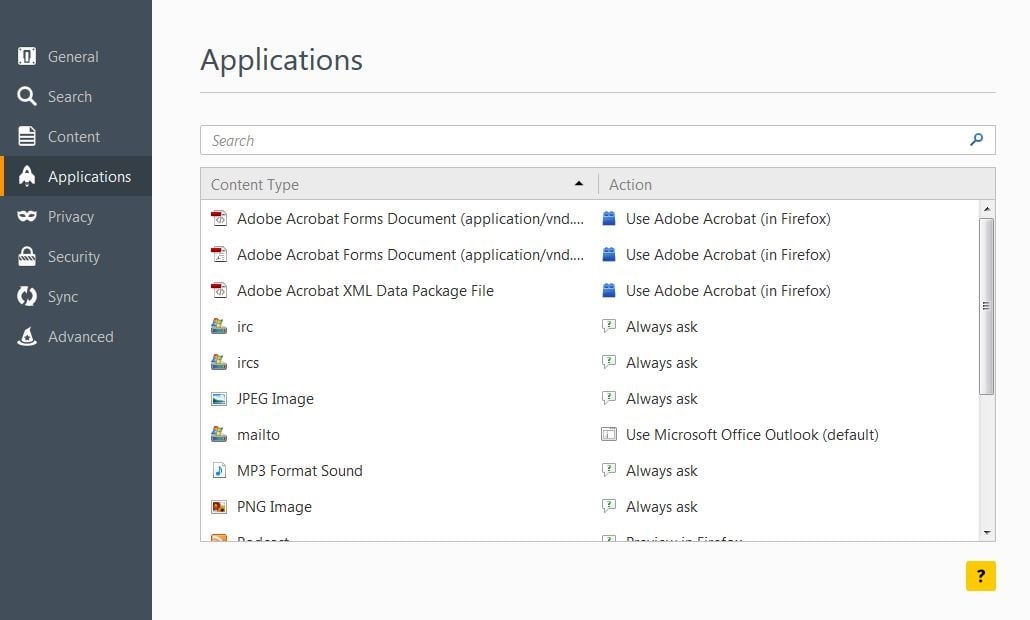Image resolution: width=1030 pixels, height=620 pixels.
Task: Select the ircs content type row
Action: point(590,363)
